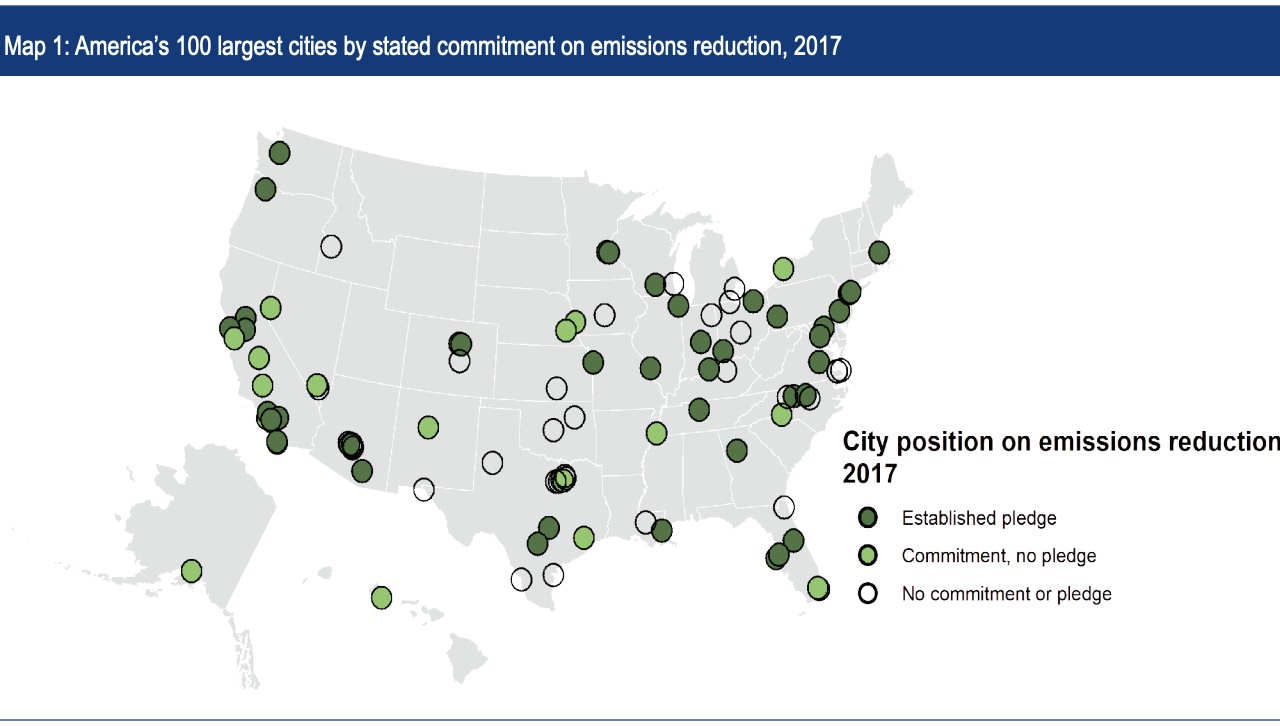Viewport: 1280px width, 726px height.
Task: Select the light green Houston marker
Action: coord(584,538)
